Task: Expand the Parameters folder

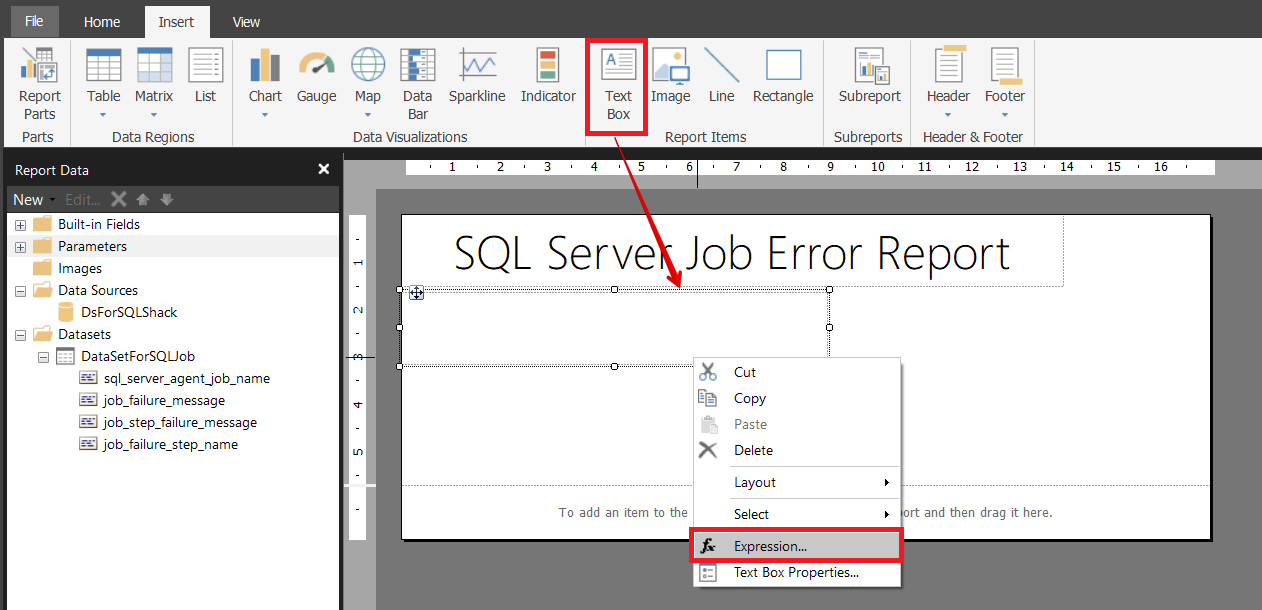Action: (x=20, y=247)
